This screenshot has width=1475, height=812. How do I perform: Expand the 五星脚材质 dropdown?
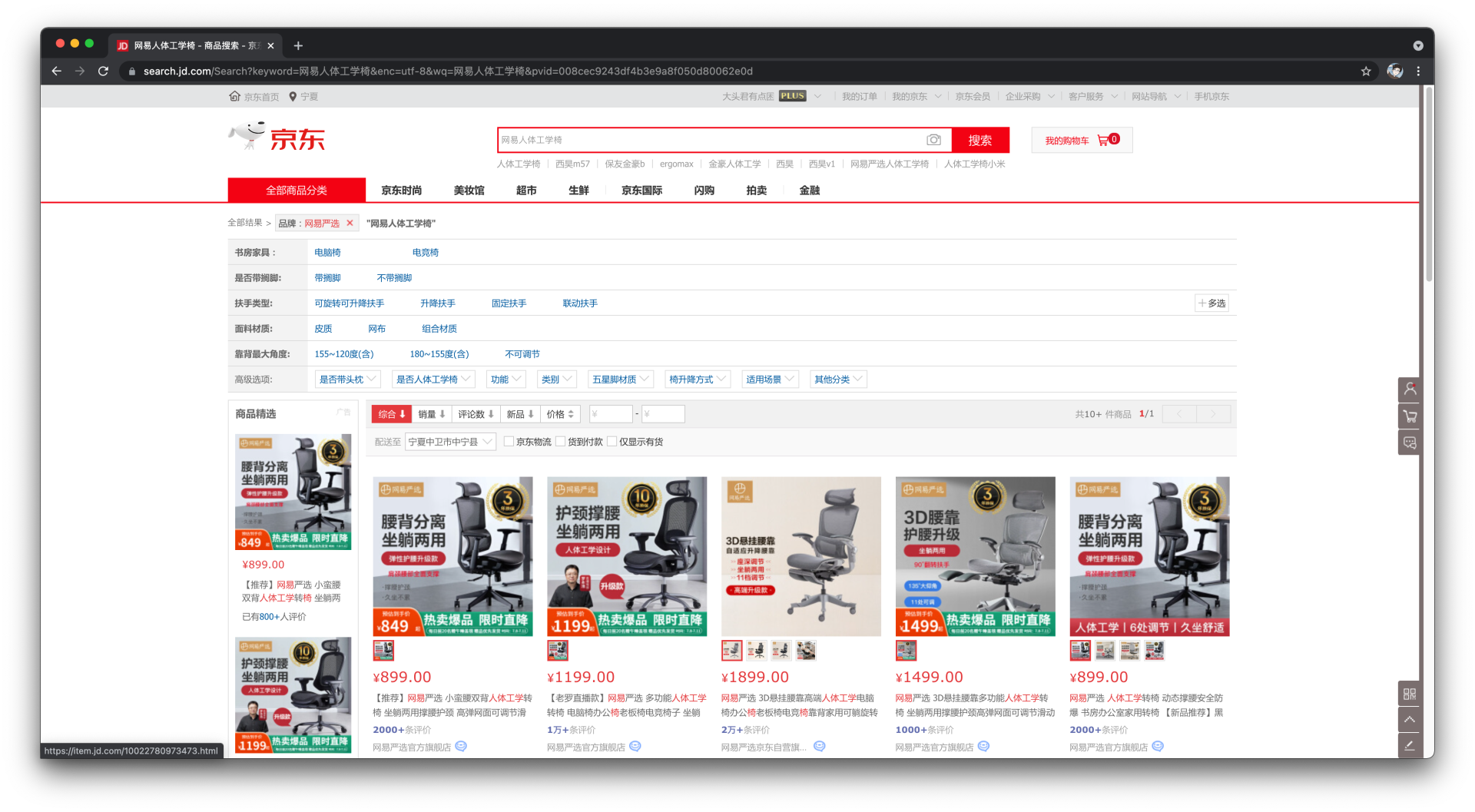click(x=621, y=379)
